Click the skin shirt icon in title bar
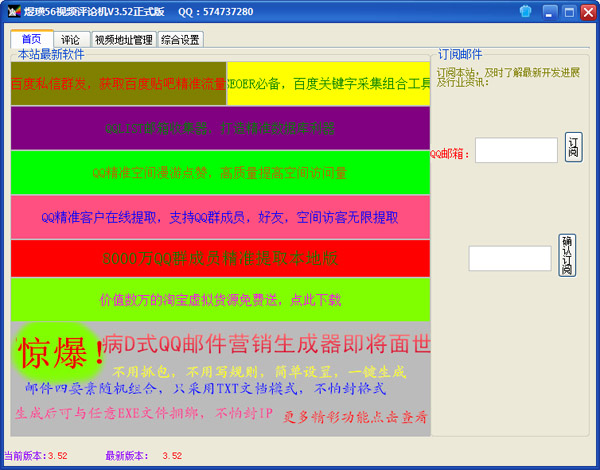600x470 pixels. (x=525, y=11)
